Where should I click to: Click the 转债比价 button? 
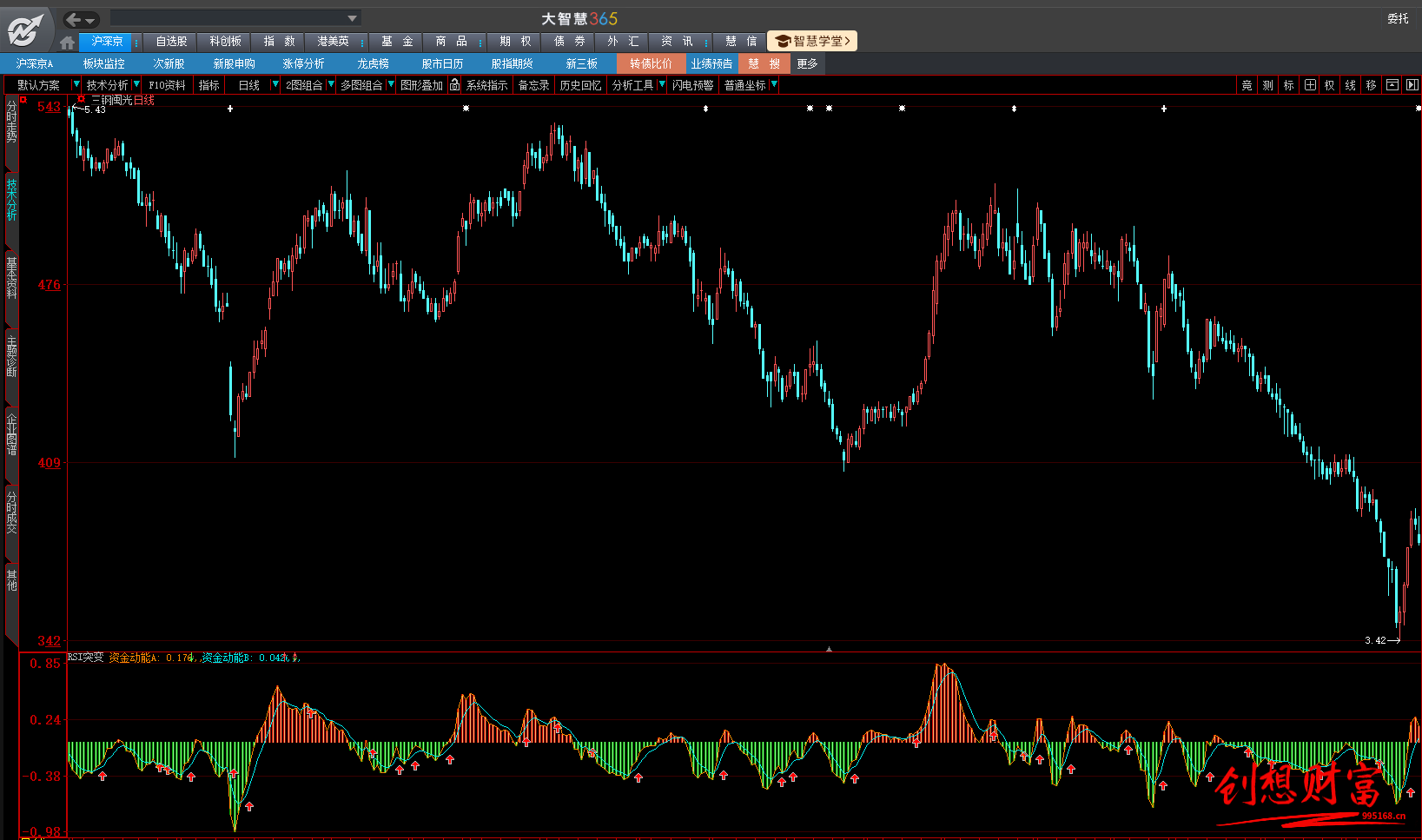click(x=651, y=63)
